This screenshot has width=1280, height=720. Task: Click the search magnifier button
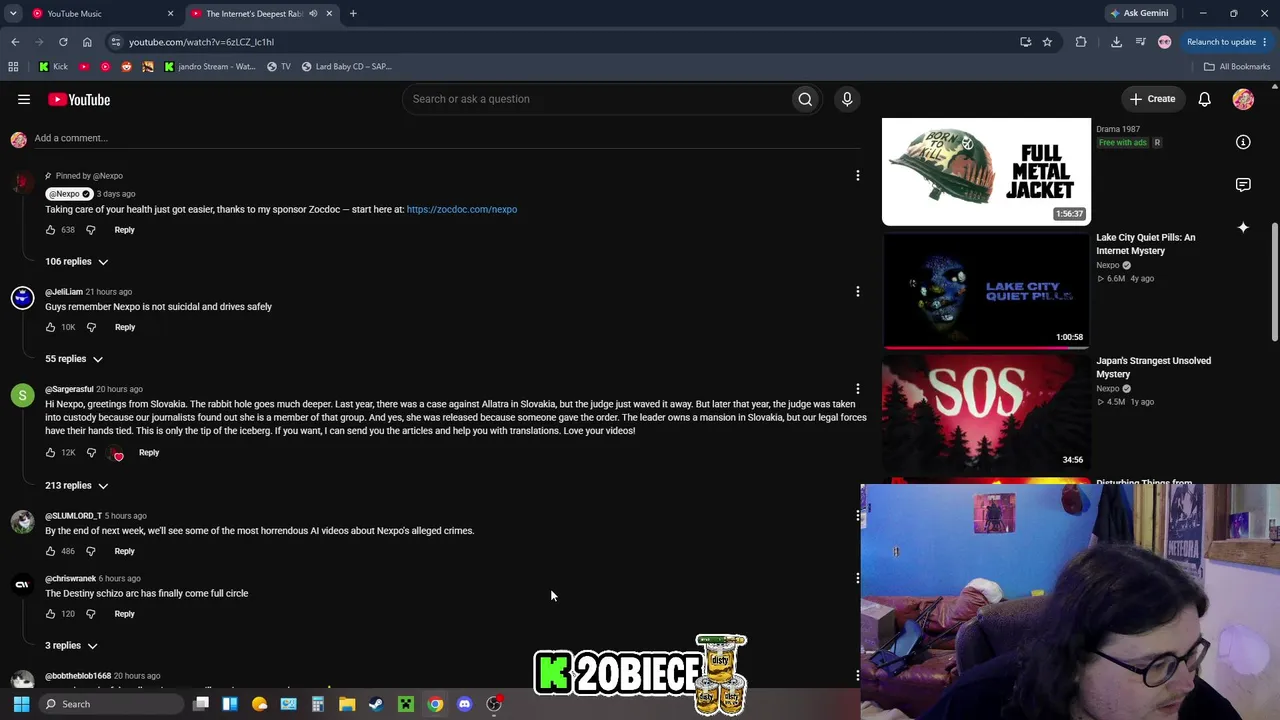[x=805, y=99]
